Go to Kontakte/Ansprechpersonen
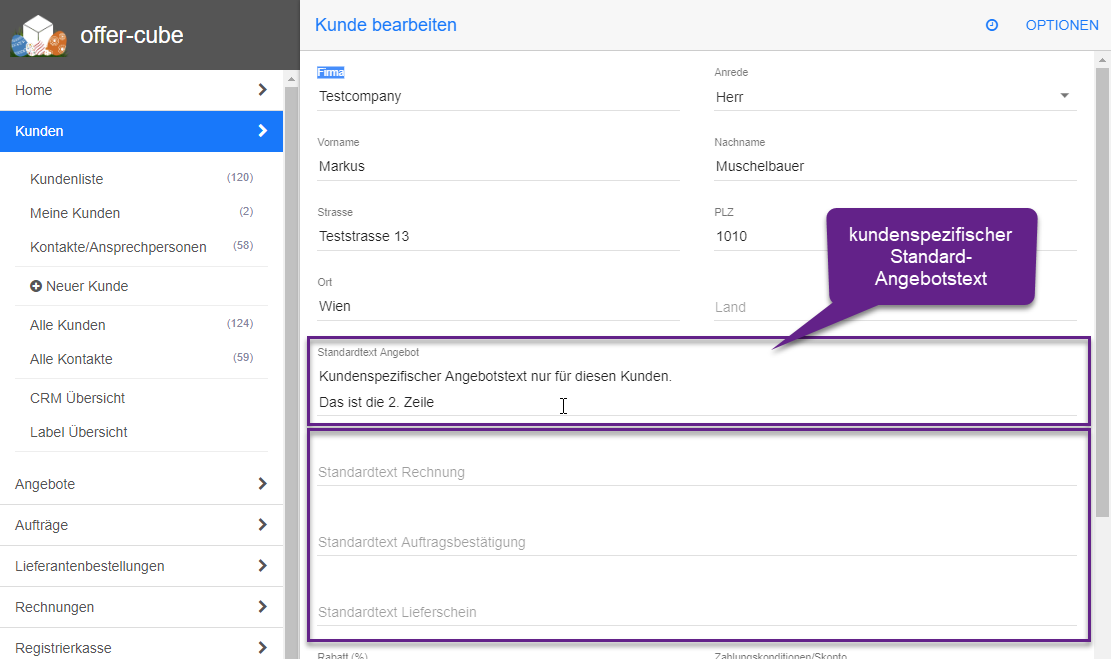The width and height of the screenshot is (1111, 659). [118, 247]
